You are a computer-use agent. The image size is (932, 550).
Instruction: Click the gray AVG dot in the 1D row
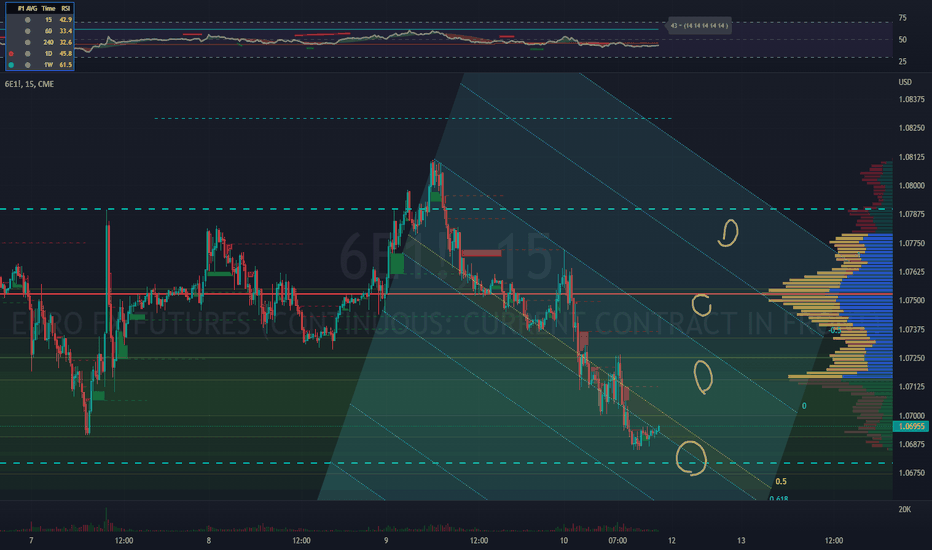pos(27,54)
